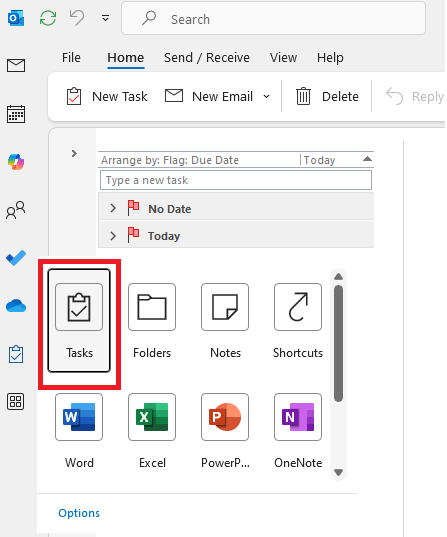Open the To Do checkmark app
447x537 pixels.
coord(16,258)
